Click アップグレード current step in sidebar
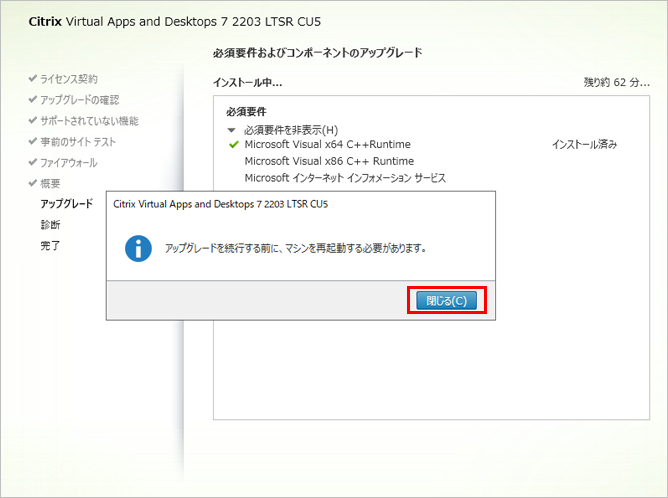Screen dimensions: 668x498 (x=66, y=204)
